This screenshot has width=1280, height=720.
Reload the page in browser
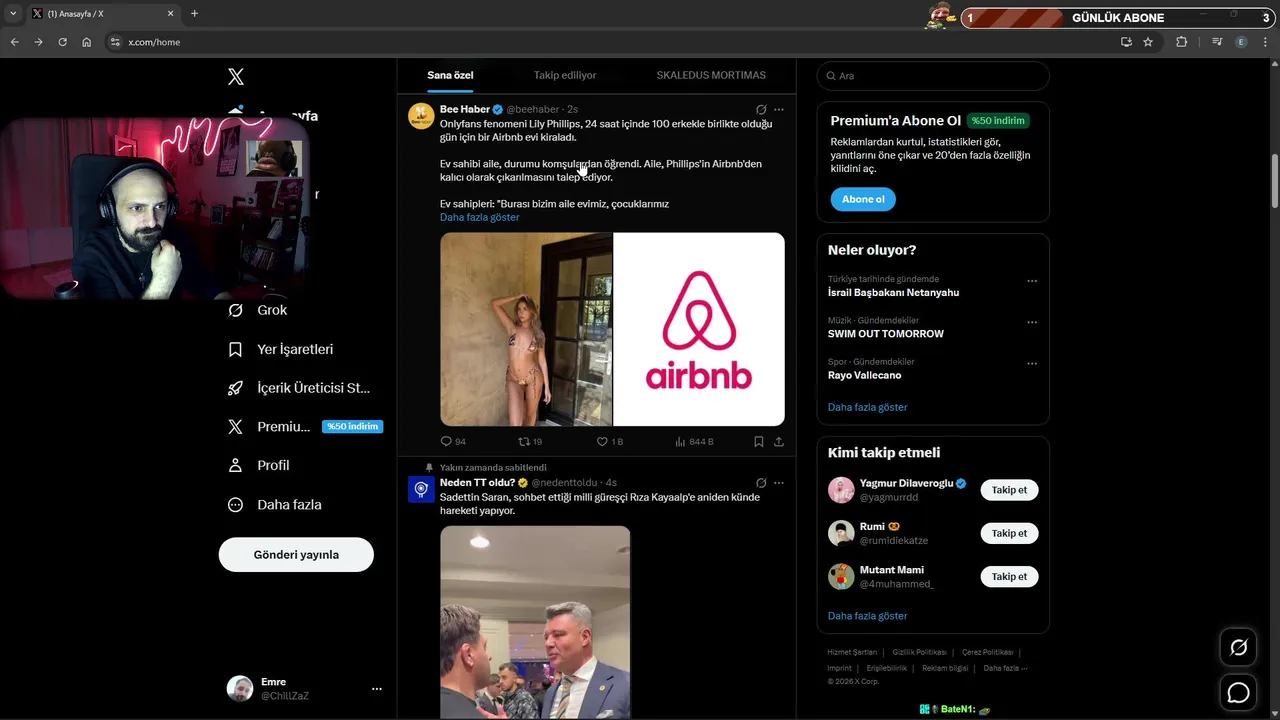point(62,42)
